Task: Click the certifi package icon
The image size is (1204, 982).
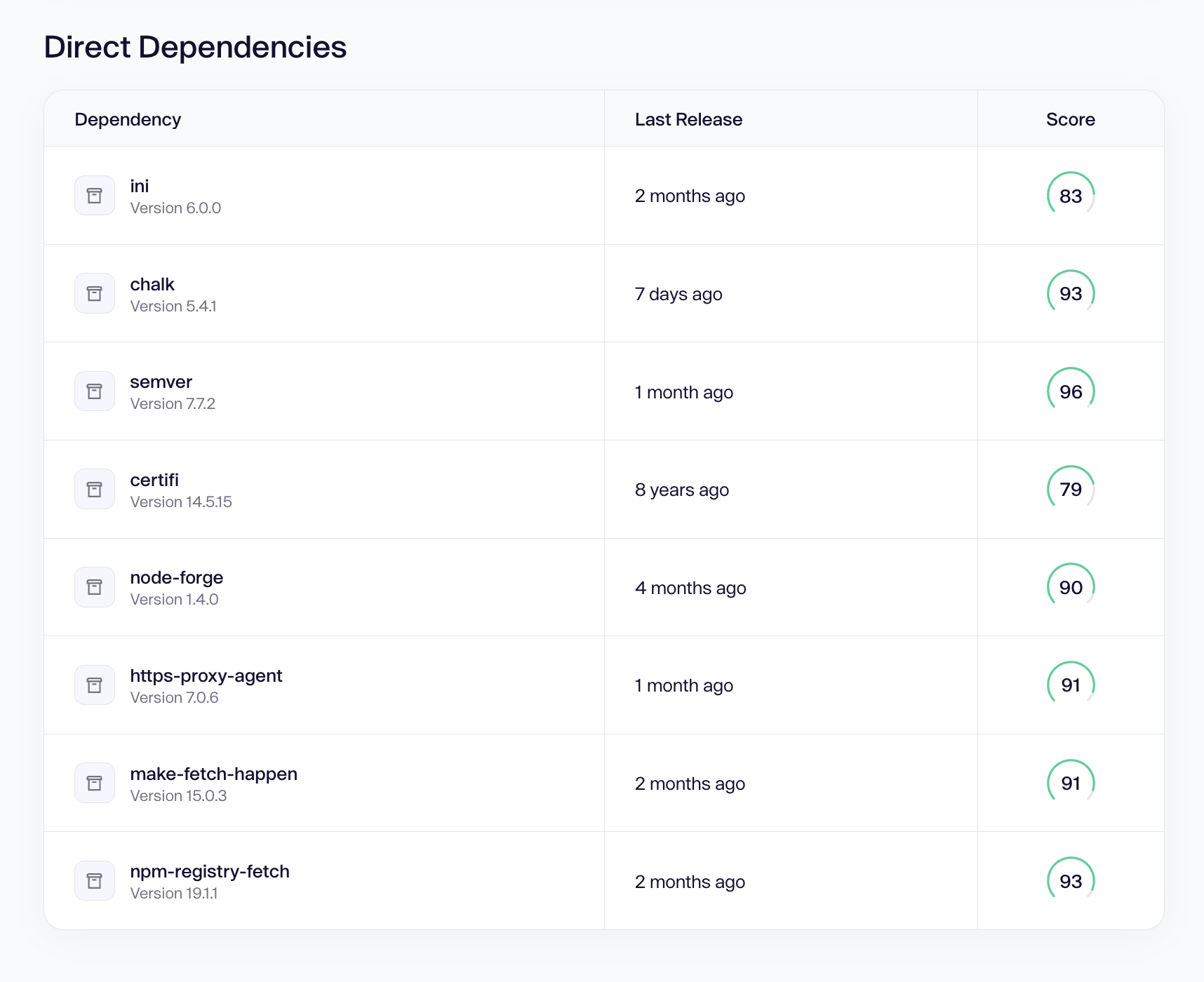Action: [95, 490]
